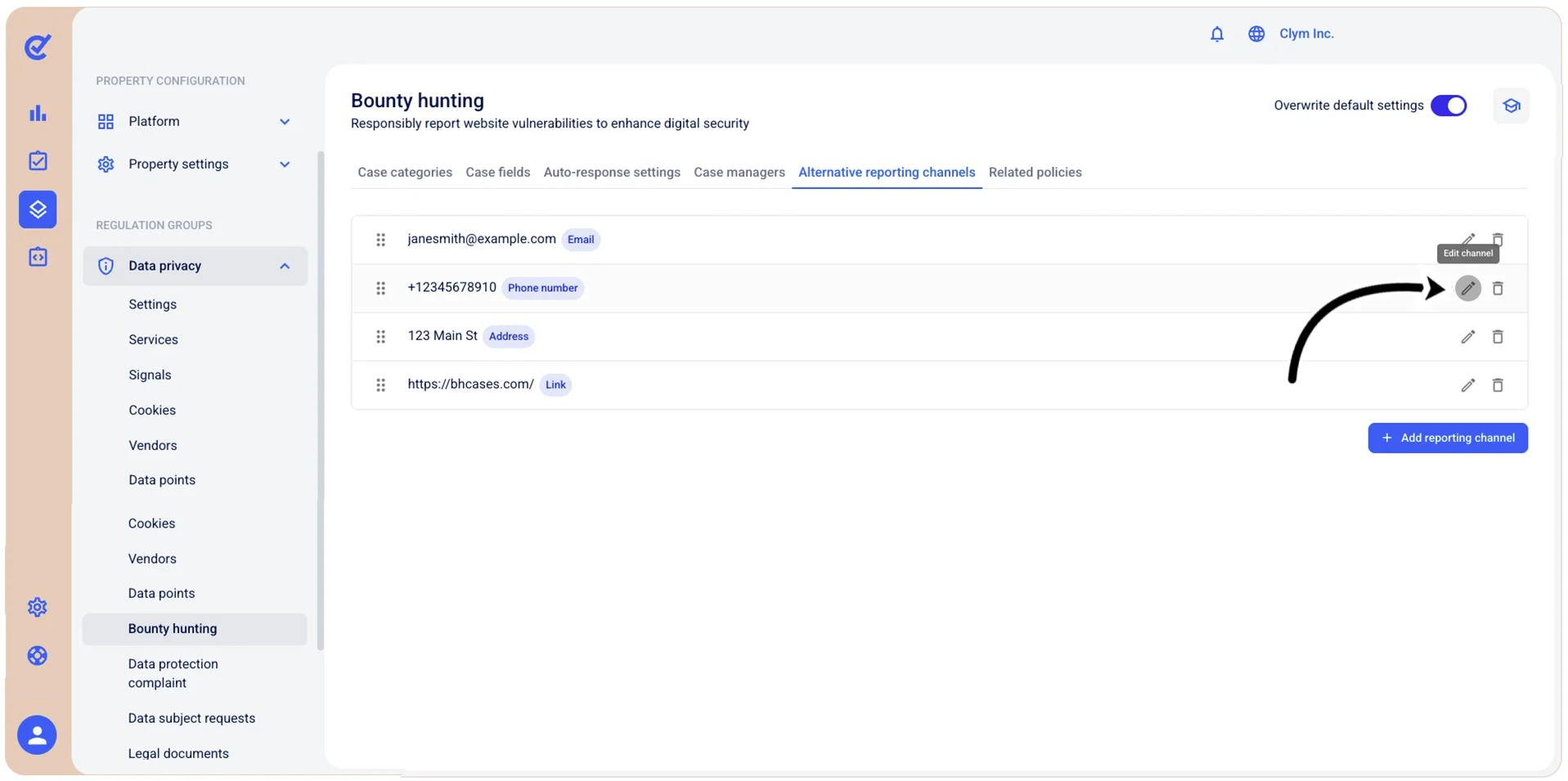Open Data subject requests in sidebar

pos(191,718)
